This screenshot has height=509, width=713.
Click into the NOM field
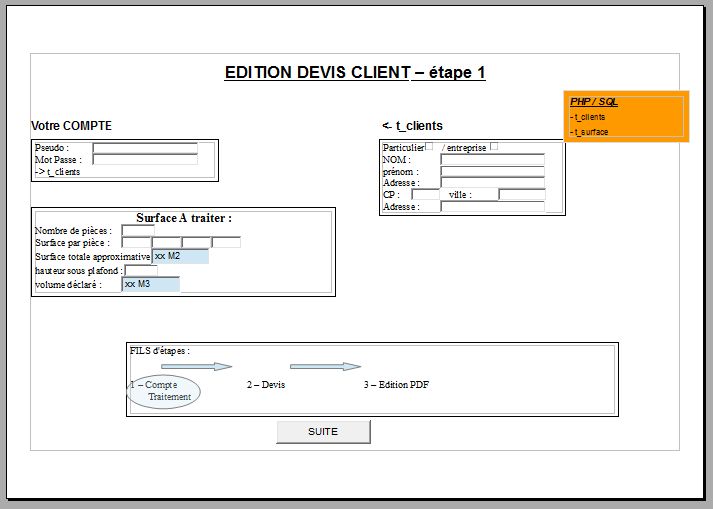pos(492,159)
